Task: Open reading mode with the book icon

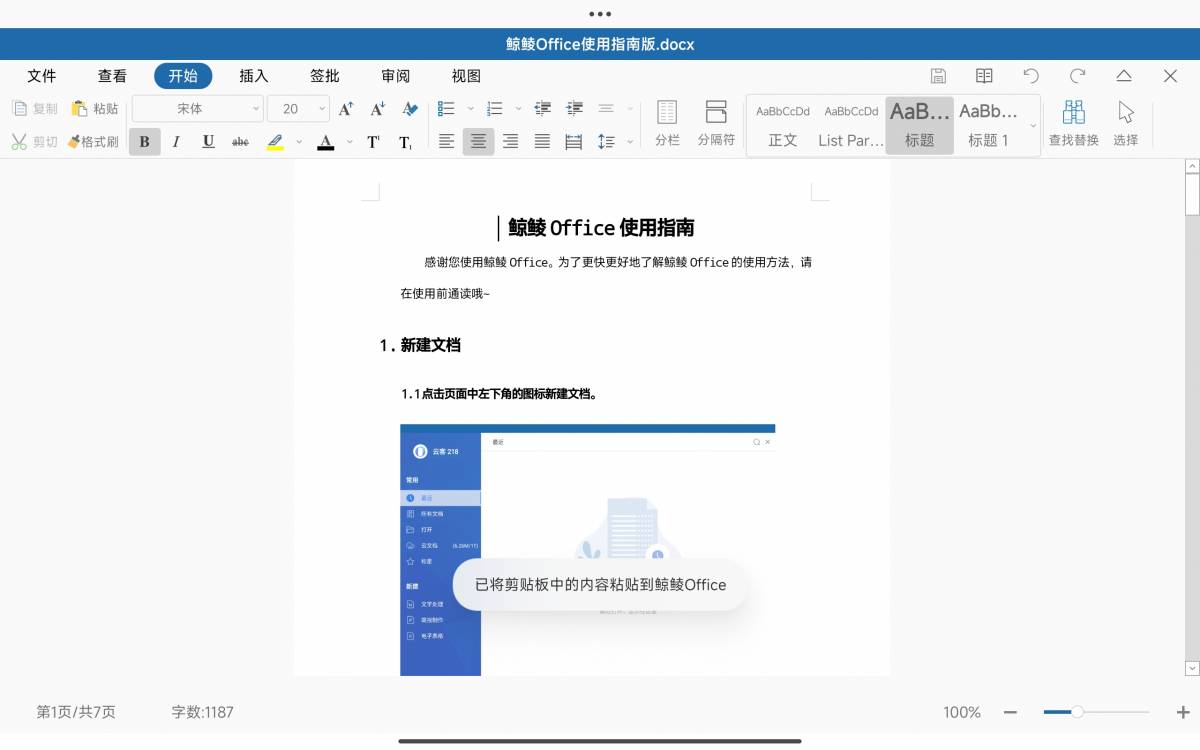Action: 984,76
